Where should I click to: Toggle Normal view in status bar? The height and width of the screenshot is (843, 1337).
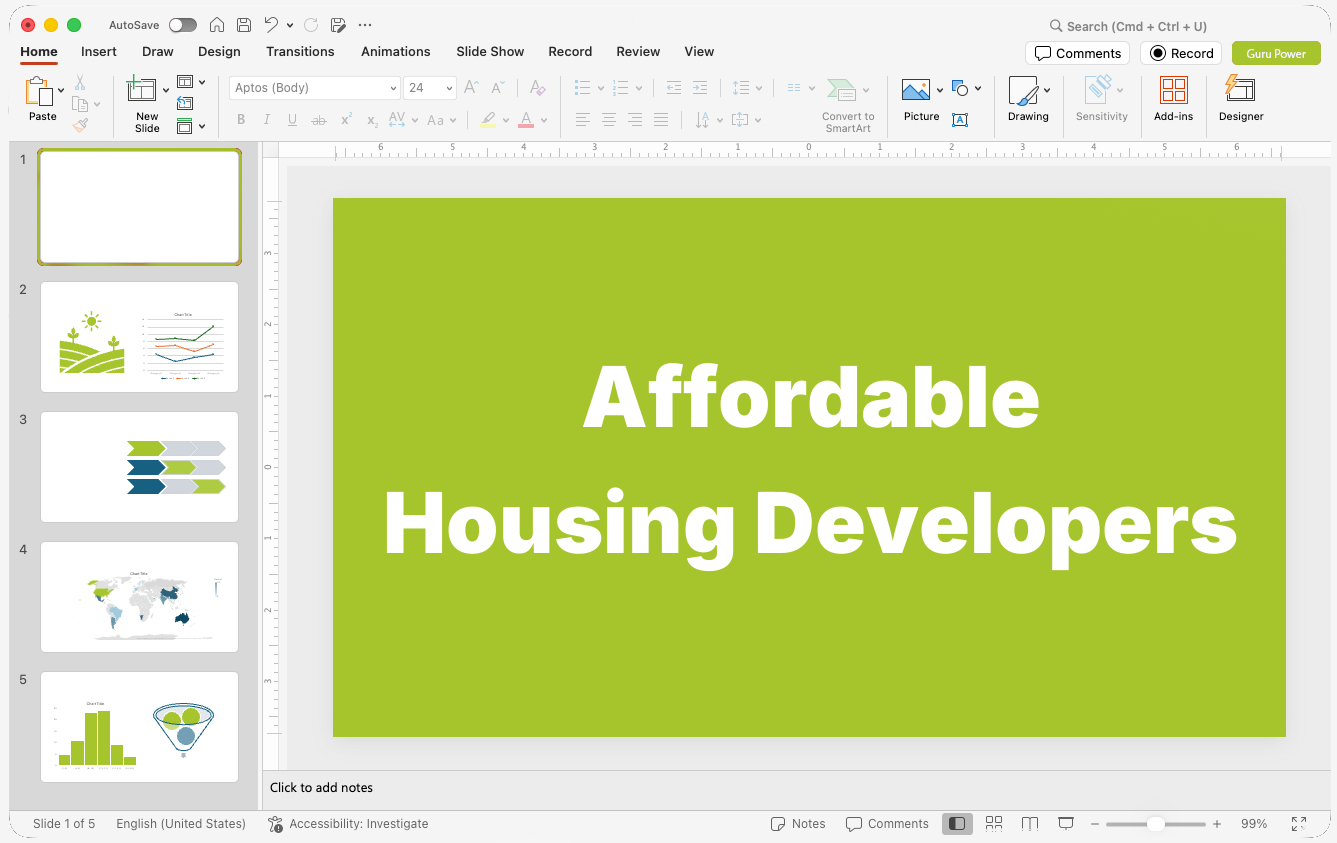[957, 824]
